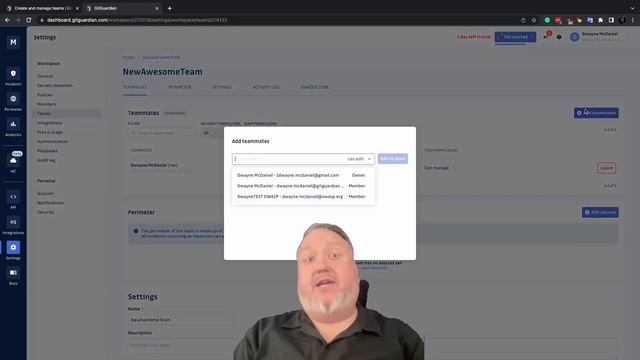Screen dimensions: 640x360
Task: Open Members in settings menu
Action: [47, 104]
